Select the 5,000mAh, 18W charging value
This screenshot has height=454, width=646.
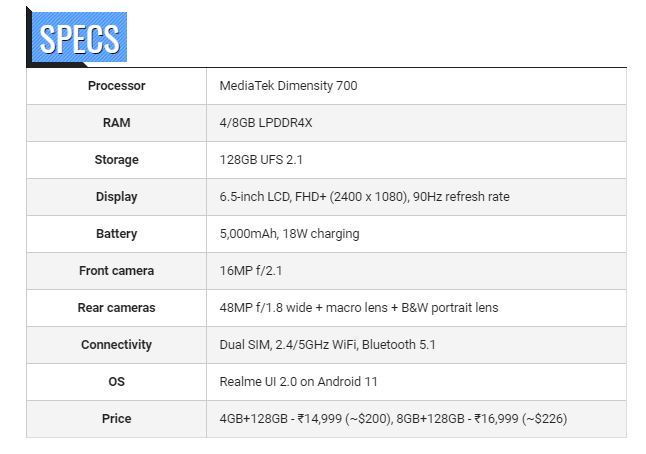(289, 234)
